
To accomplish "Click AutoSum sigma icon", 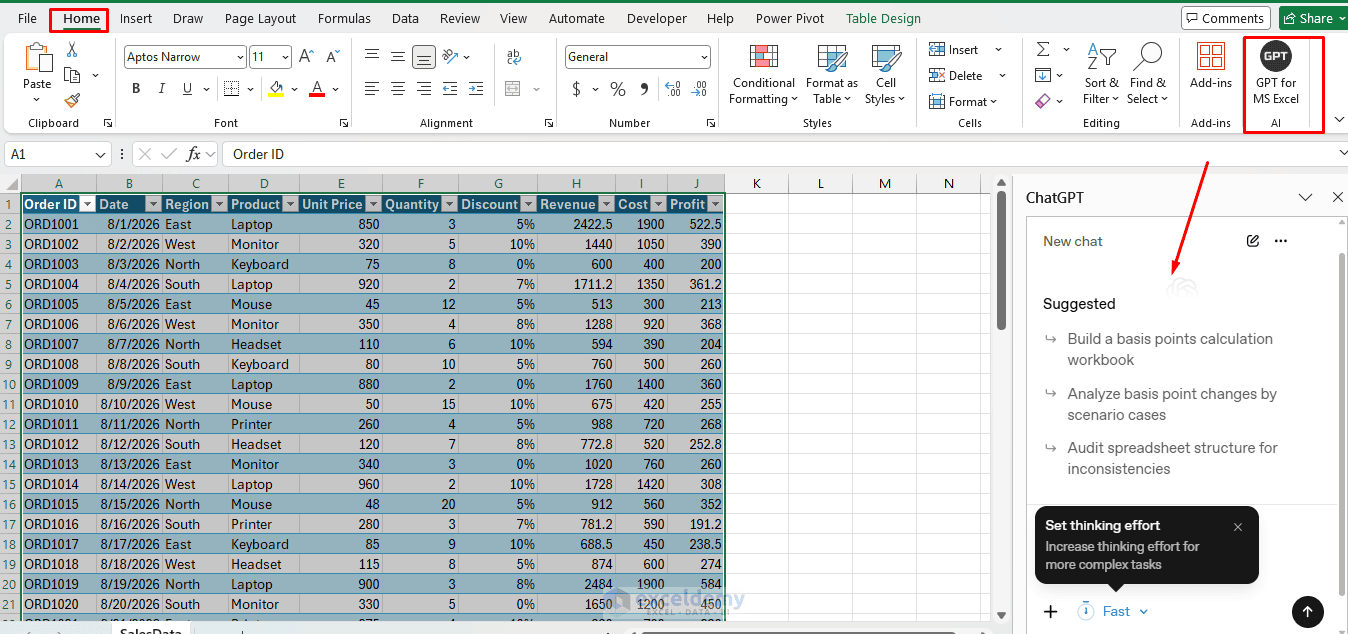I will 1043,49.
